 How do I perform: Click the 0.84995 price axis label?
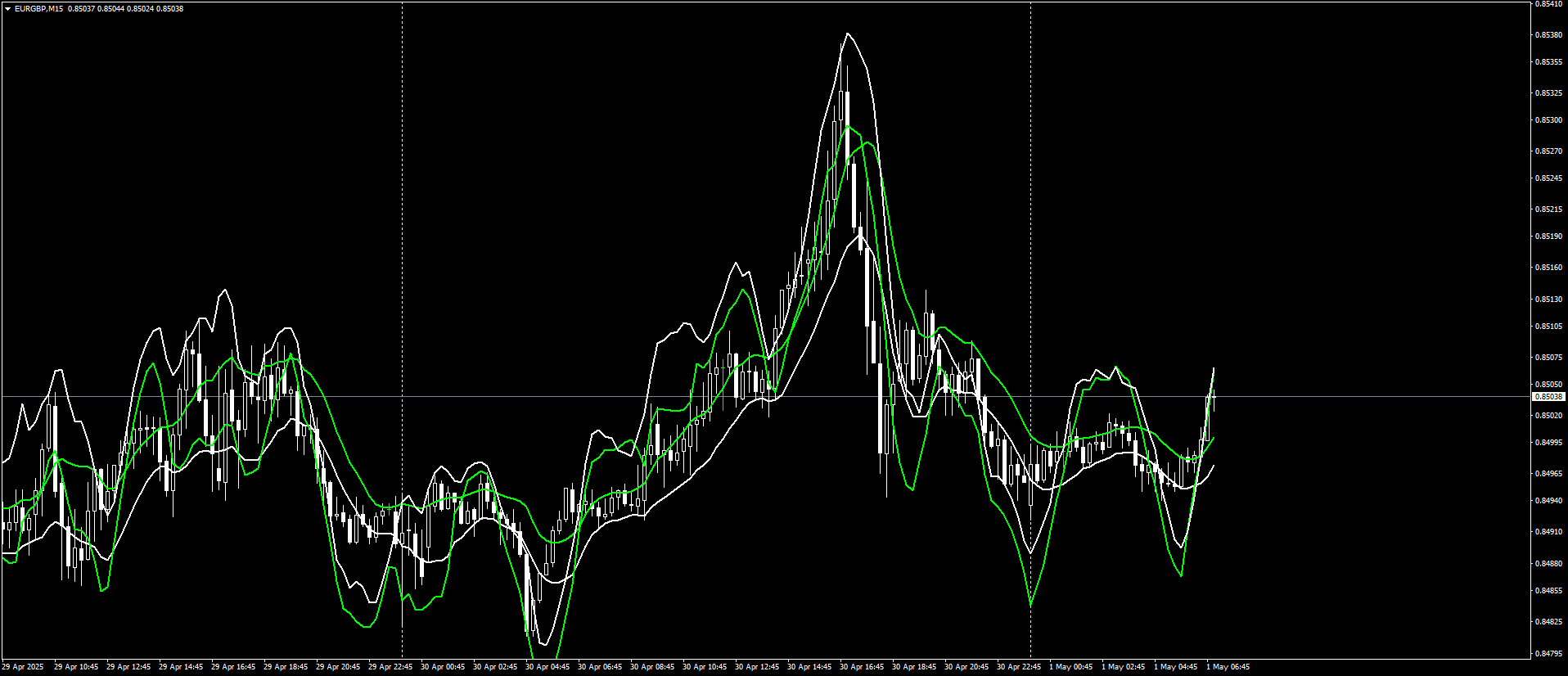click(x=1548, y=443)
